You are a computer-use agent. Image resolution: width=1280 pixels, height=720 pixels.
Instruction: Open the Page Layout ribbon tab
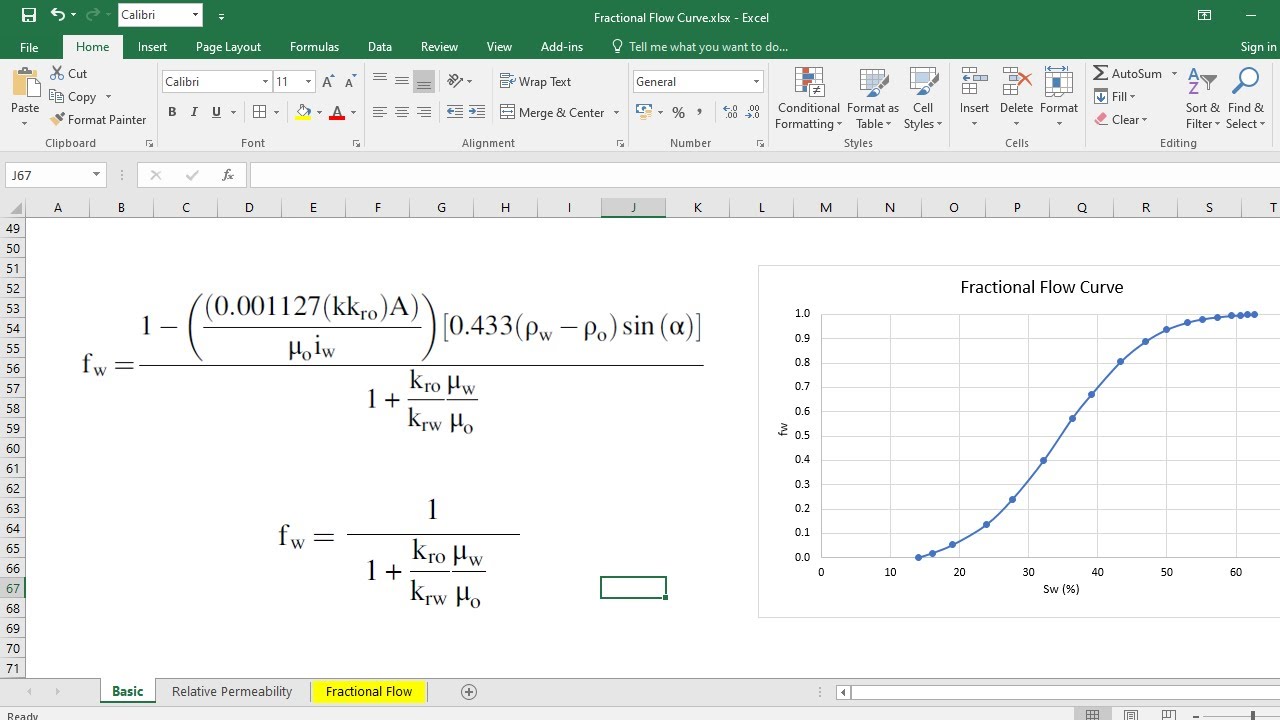point(228,47)
